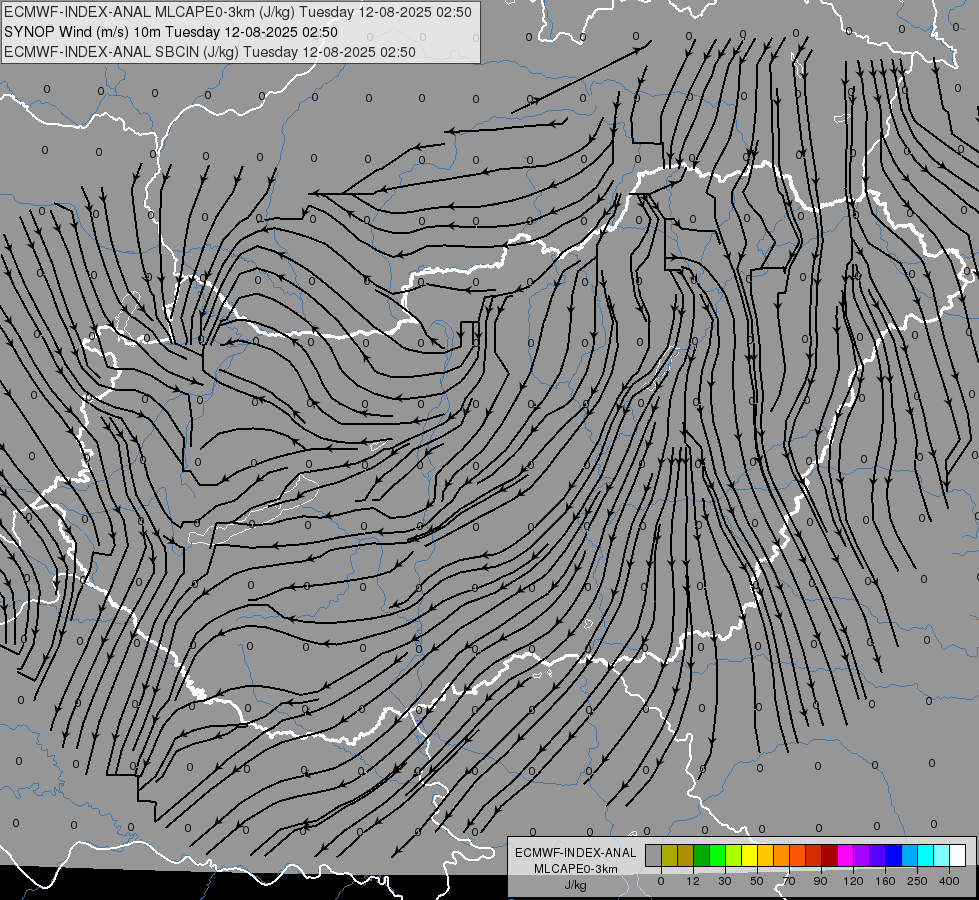The height and width of the screenshot is (900, 979).
Task: Click the SYNOP Wind 10m header line
Action: (x=171, y=32)
